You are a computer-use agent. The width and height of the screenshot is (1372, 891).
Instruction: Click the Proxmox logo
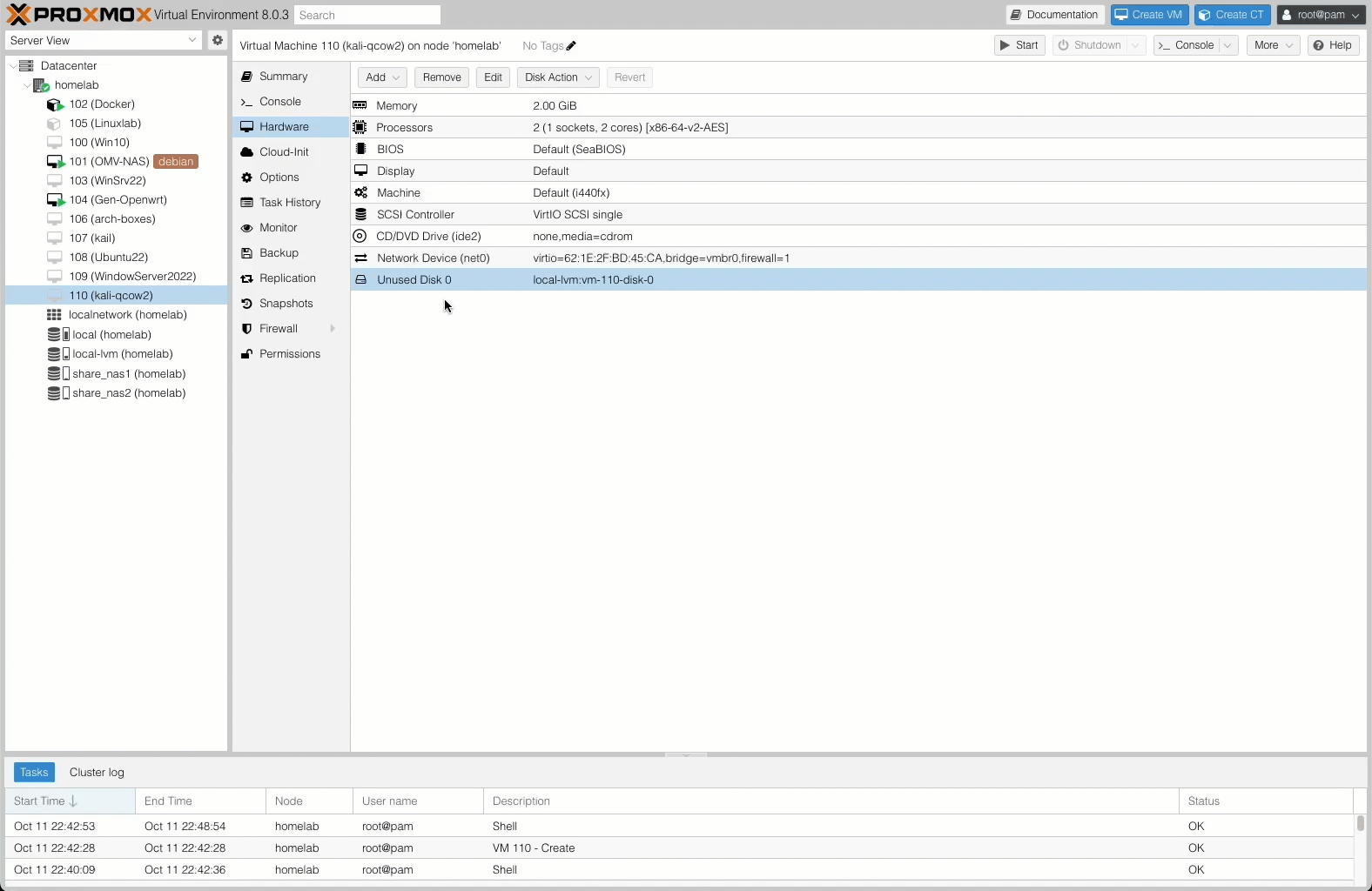coord(78,15)
